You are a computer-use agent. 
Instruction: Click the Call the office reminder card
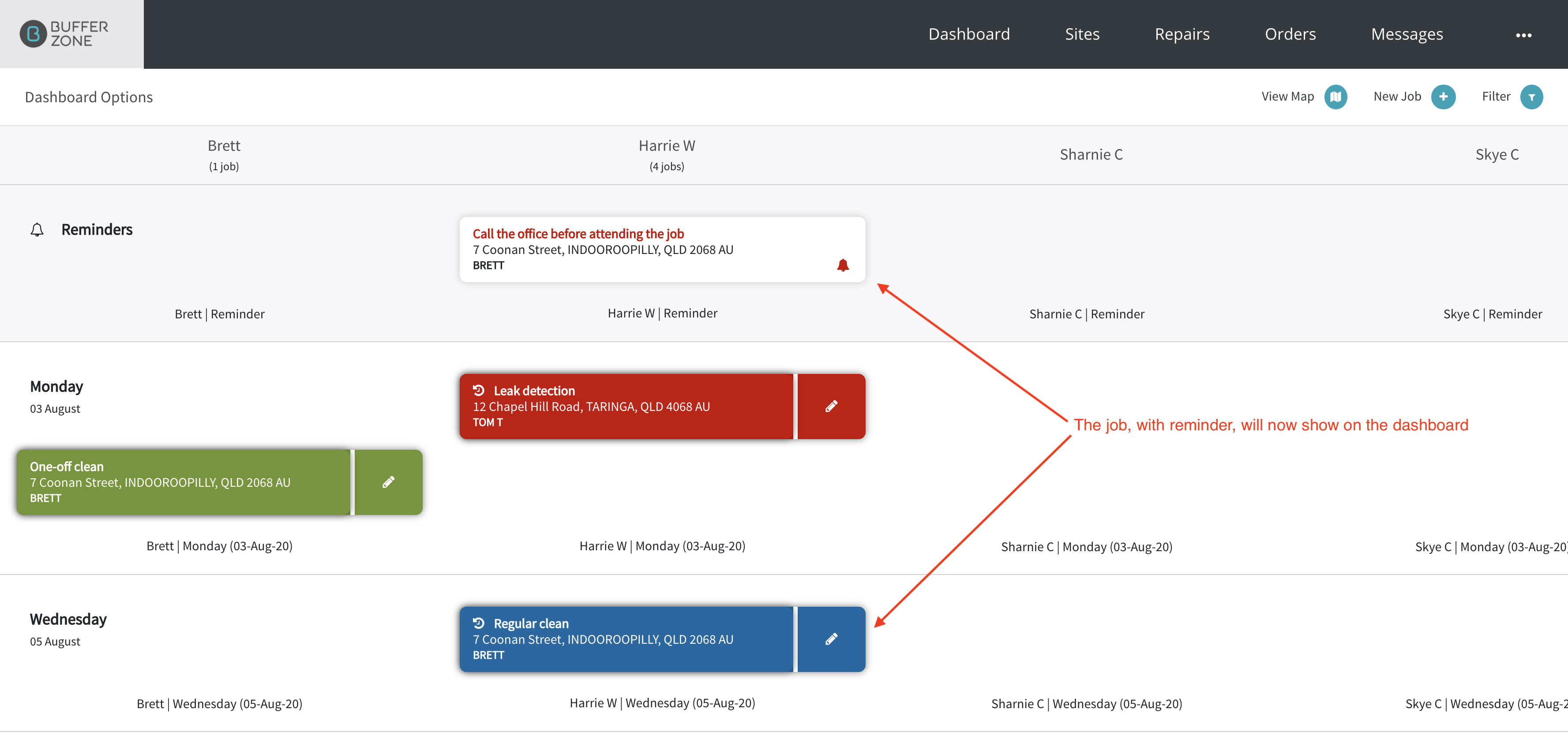click(662, 250)
